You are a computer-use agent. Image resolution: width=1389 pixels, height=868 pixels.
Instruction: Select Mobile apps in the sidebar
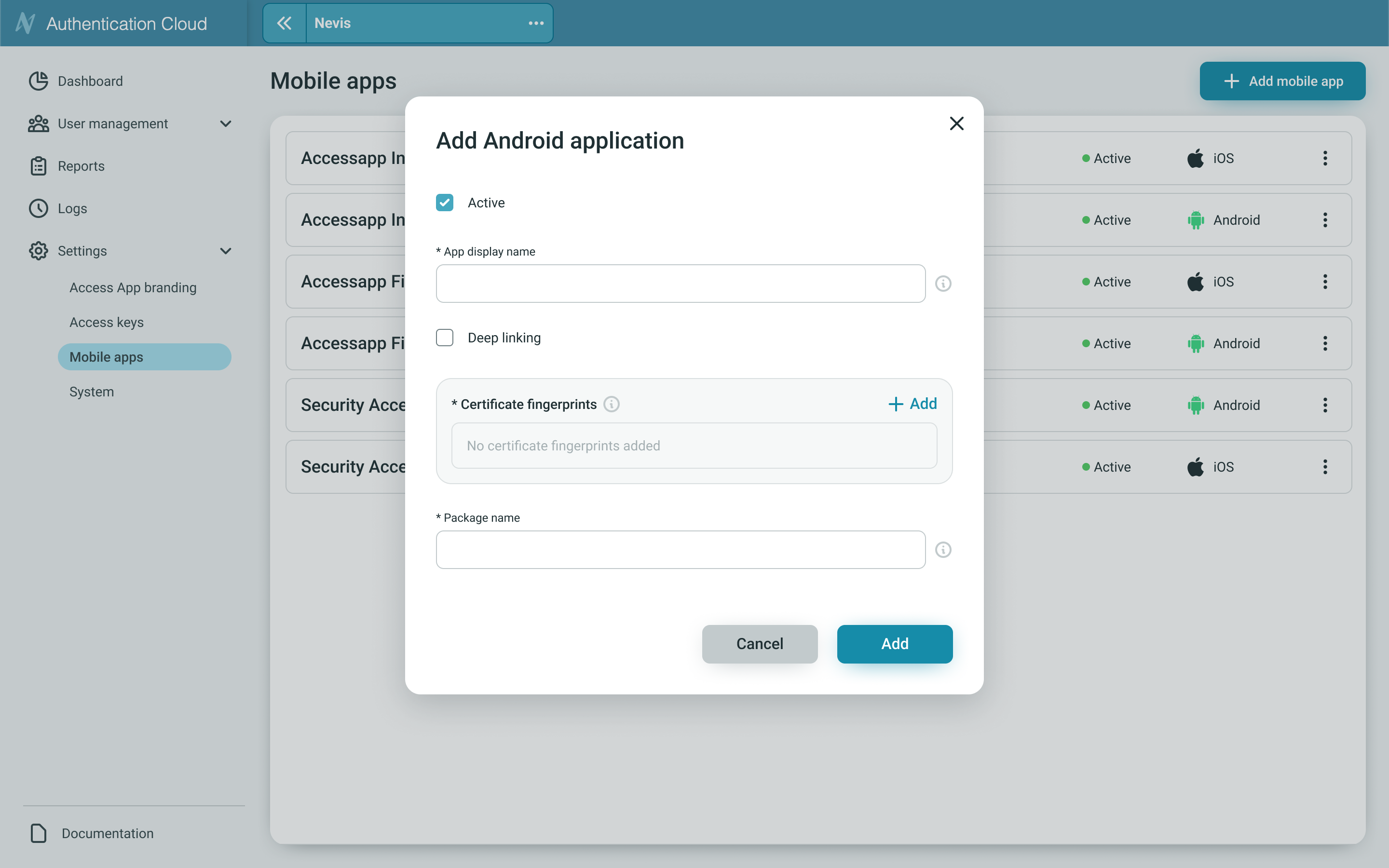coord(106,356)
